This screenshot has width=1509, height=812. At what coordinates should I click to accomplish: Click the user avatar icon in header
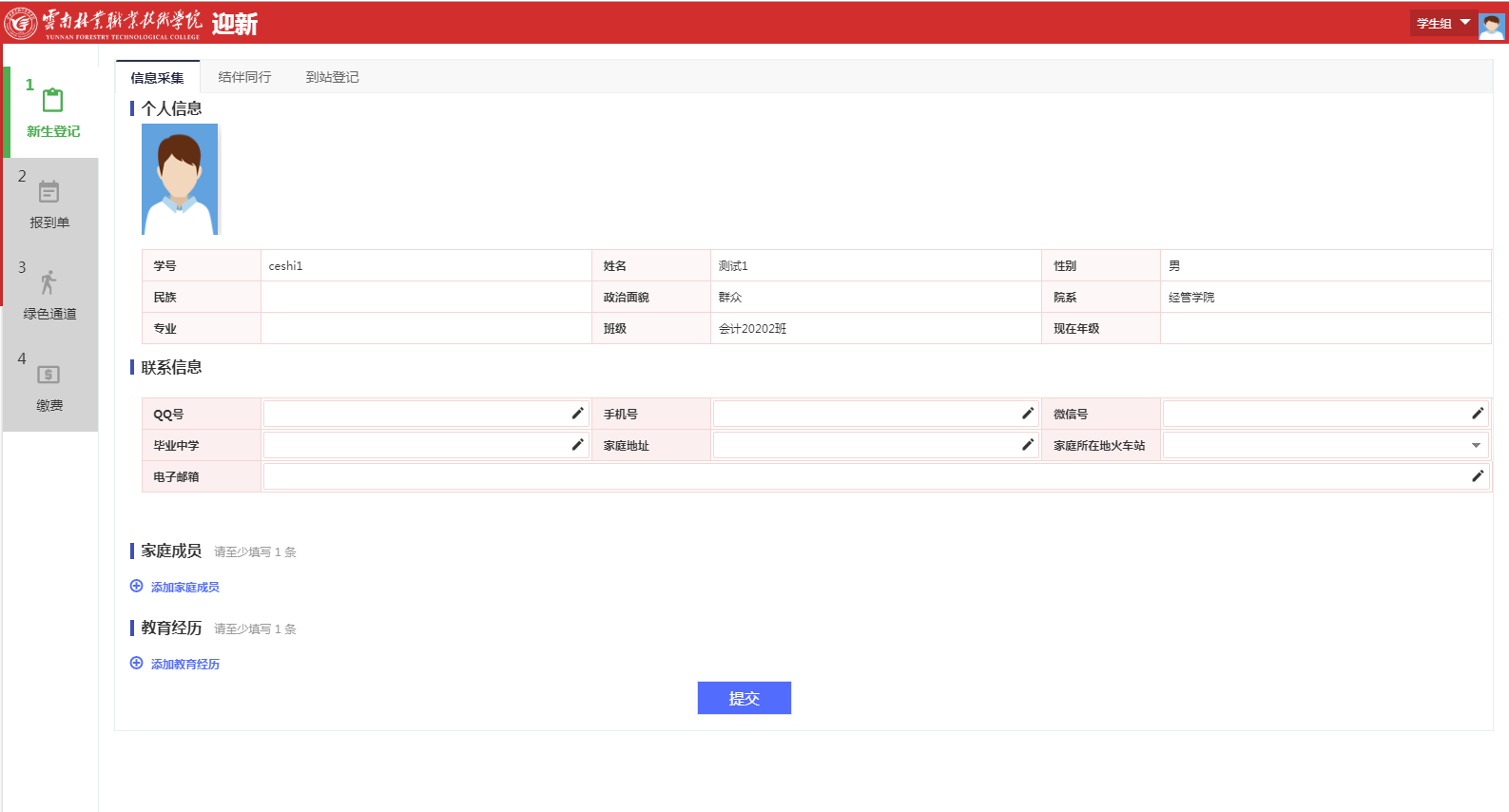(x=1491, y=25)
